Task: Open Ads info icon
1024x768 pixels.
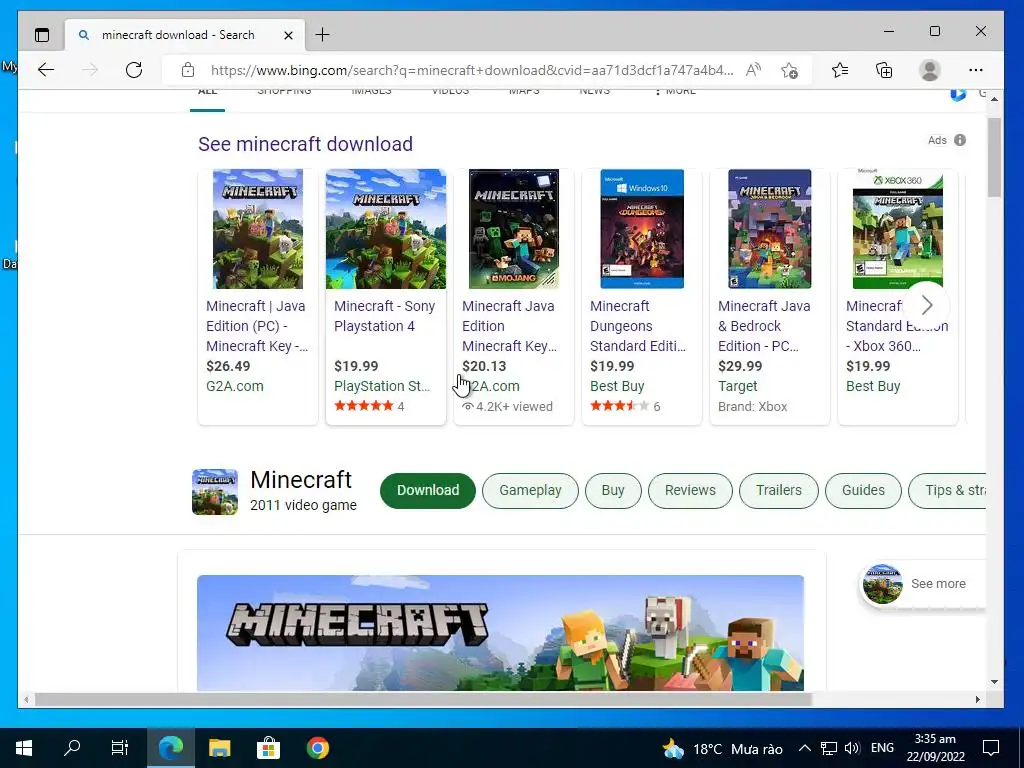Action: point(960,140)
